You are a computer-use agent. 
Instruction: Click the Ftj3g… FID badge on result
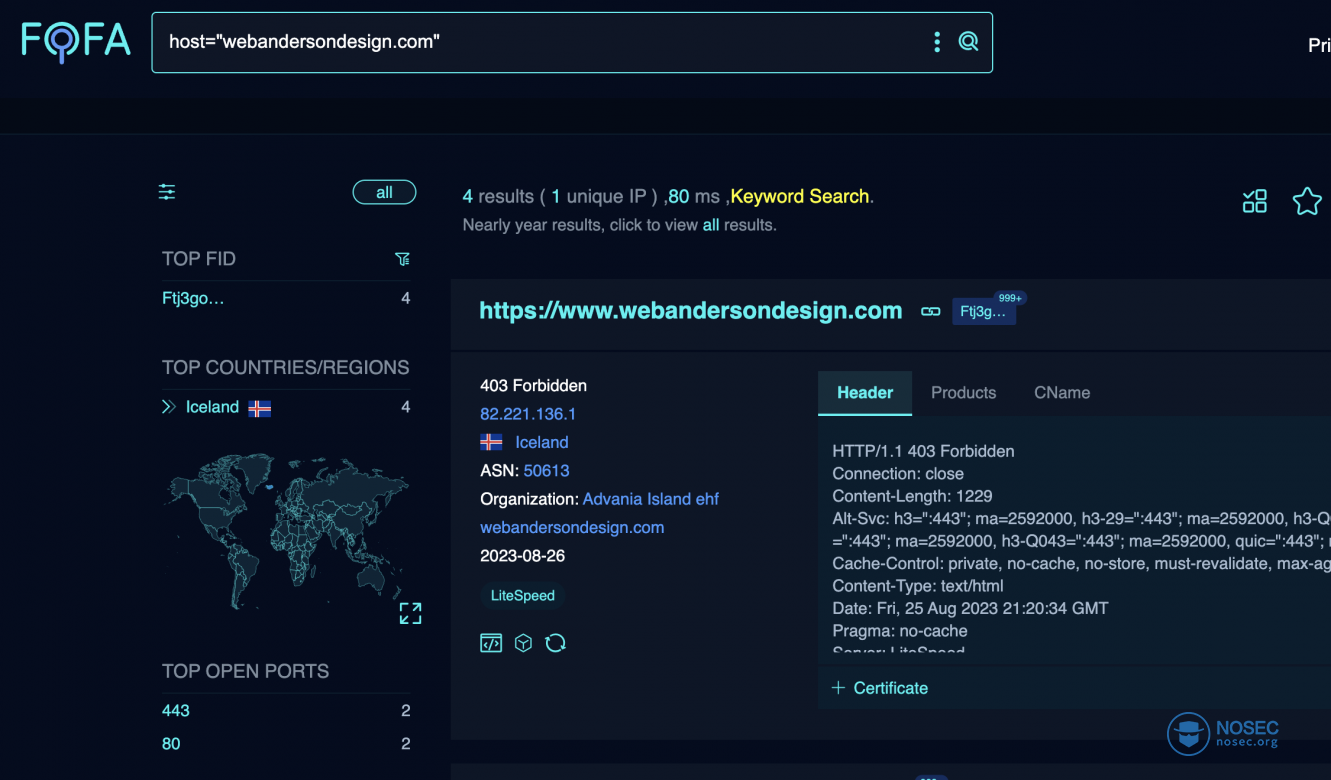984,312
